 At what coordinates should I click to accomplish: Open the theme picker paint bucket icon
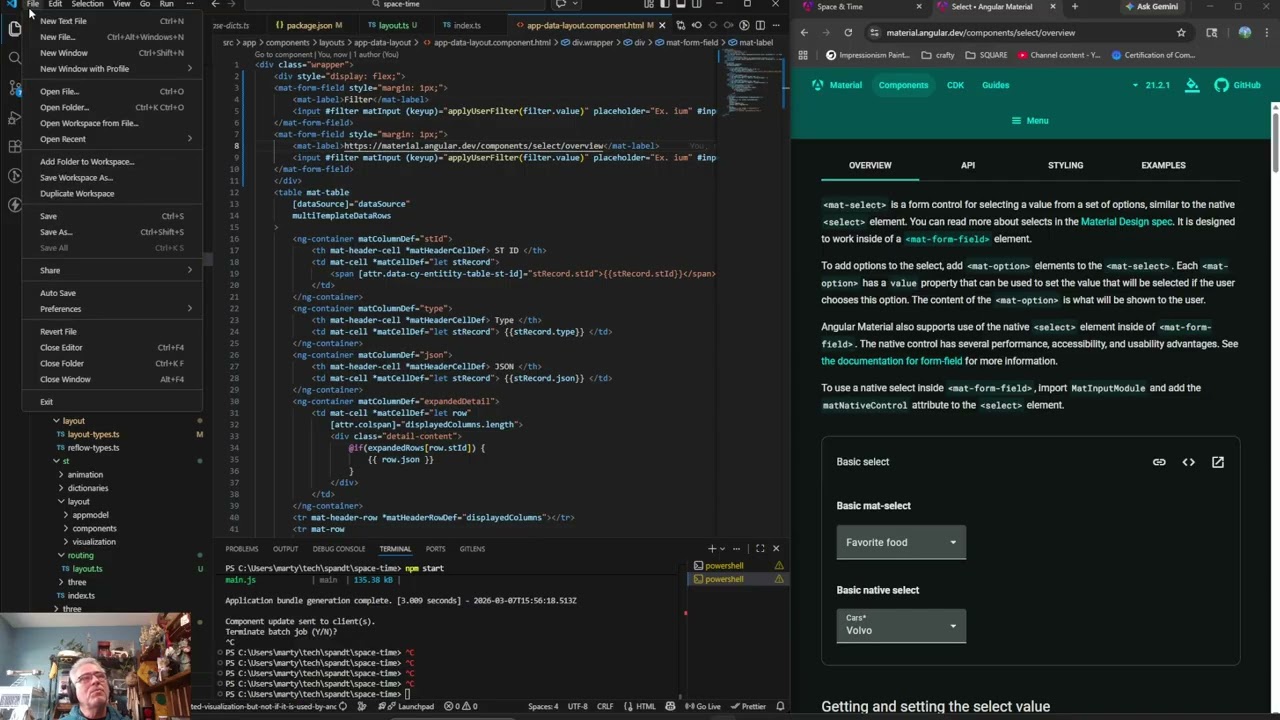pyautogui.click(x=1192, y=85)
